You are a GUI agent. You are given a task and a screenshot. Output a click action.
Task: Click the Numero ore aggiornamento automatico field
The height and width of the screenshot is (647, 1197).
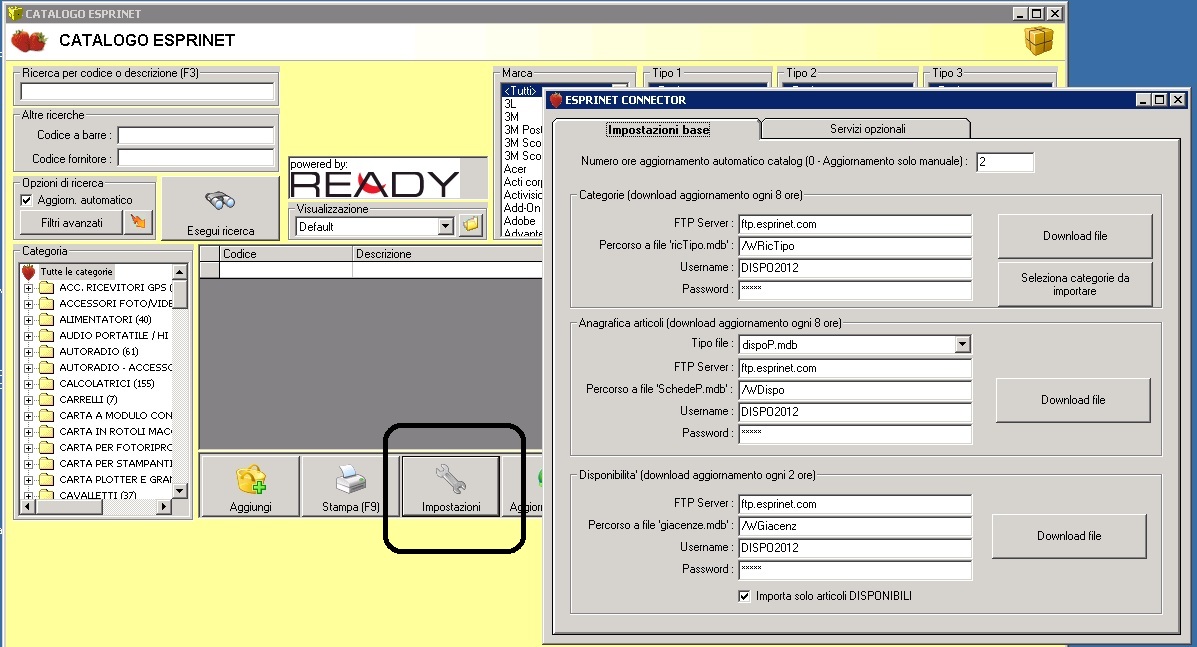tap(1005, 162)
